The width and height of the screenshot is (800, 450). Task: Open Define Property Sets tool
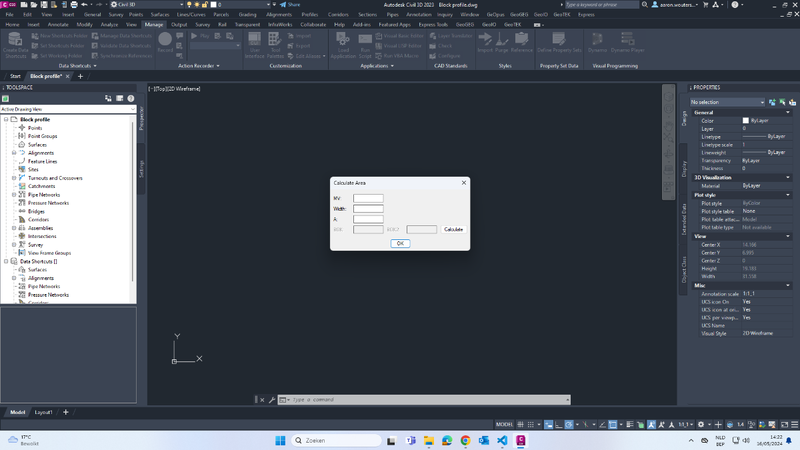click(558, 43)
